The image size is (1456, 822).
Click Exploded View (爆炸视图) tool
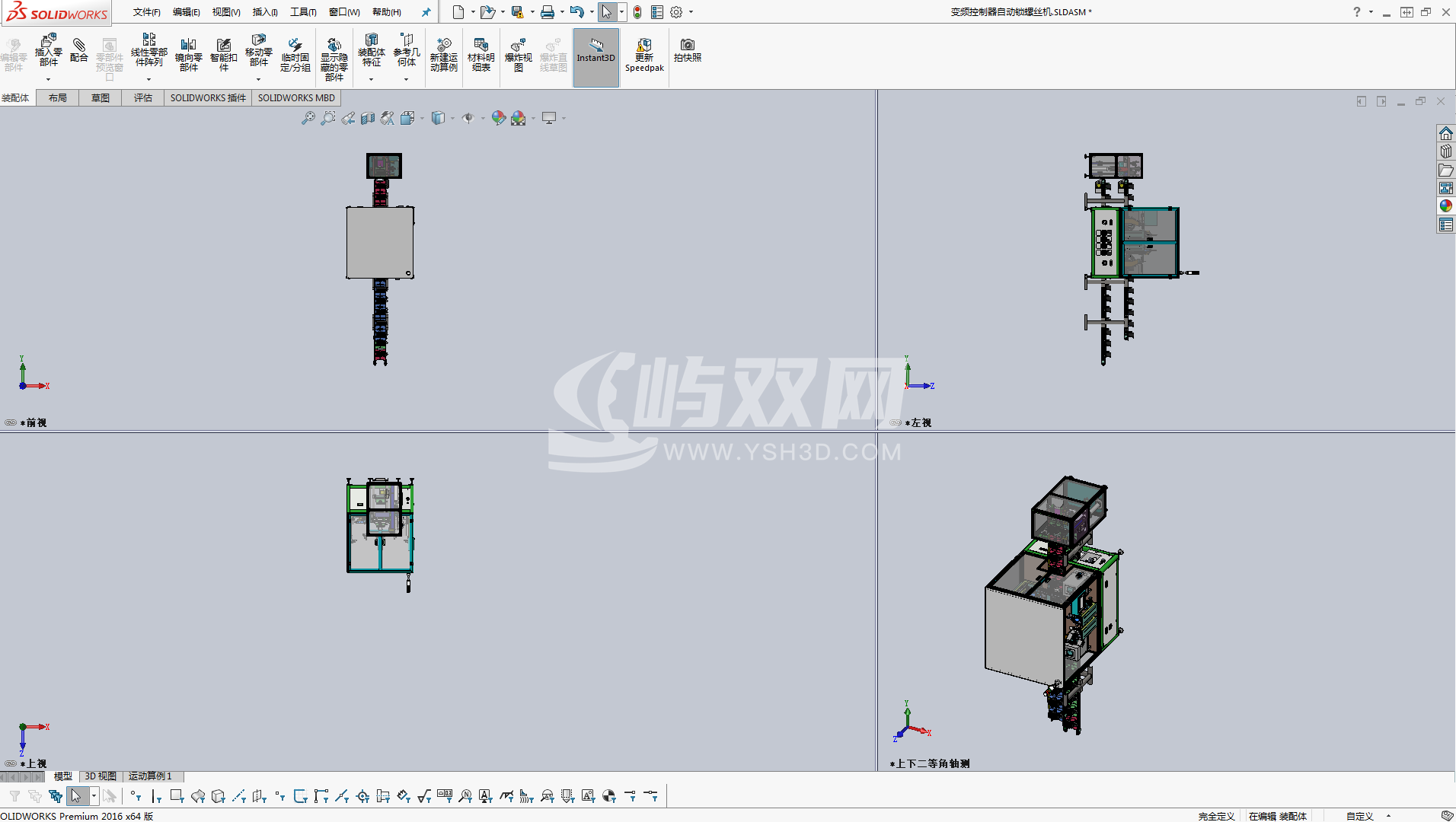(x=519, y=55)
